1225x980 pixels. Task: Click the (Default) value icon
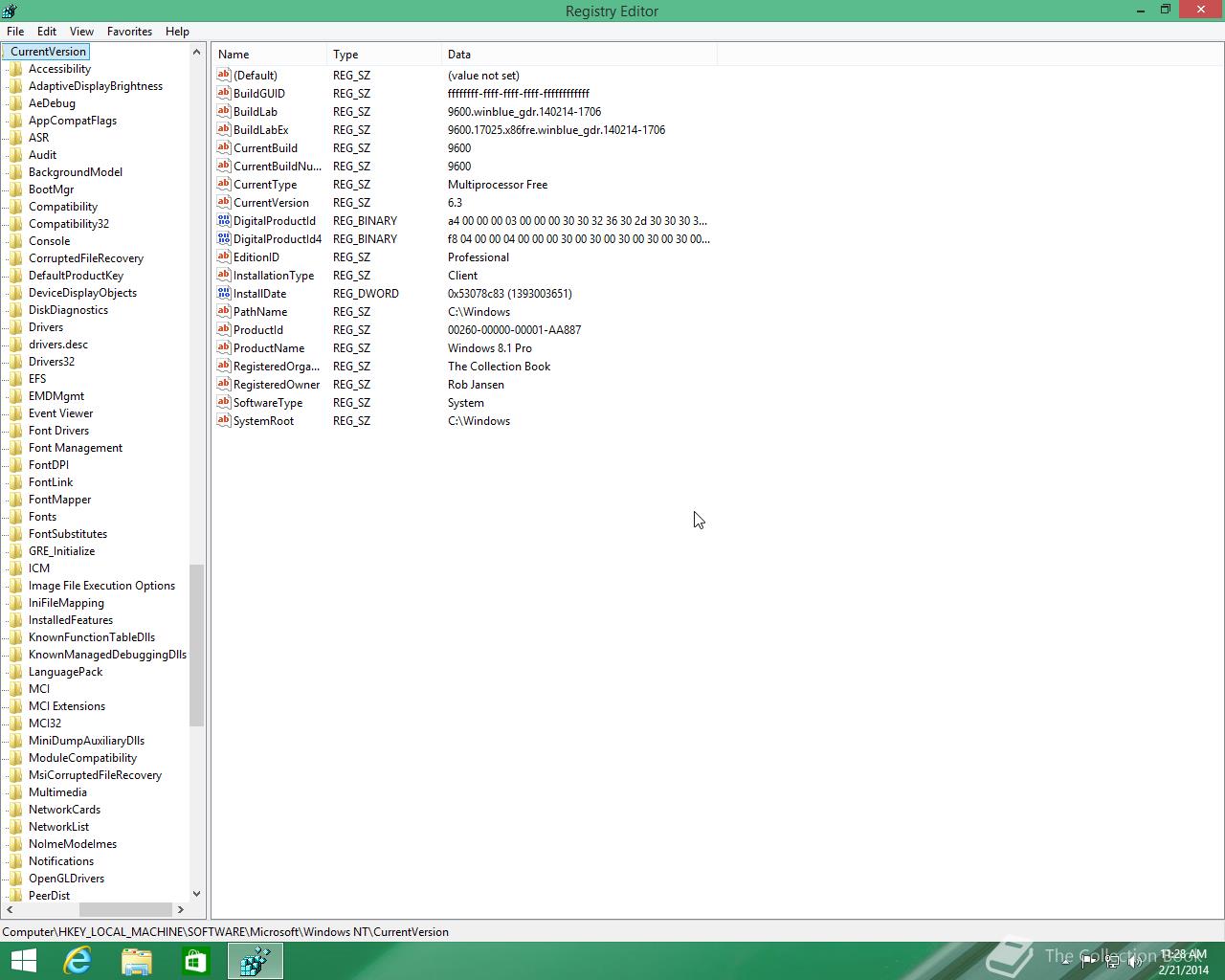tap(224, 75)
